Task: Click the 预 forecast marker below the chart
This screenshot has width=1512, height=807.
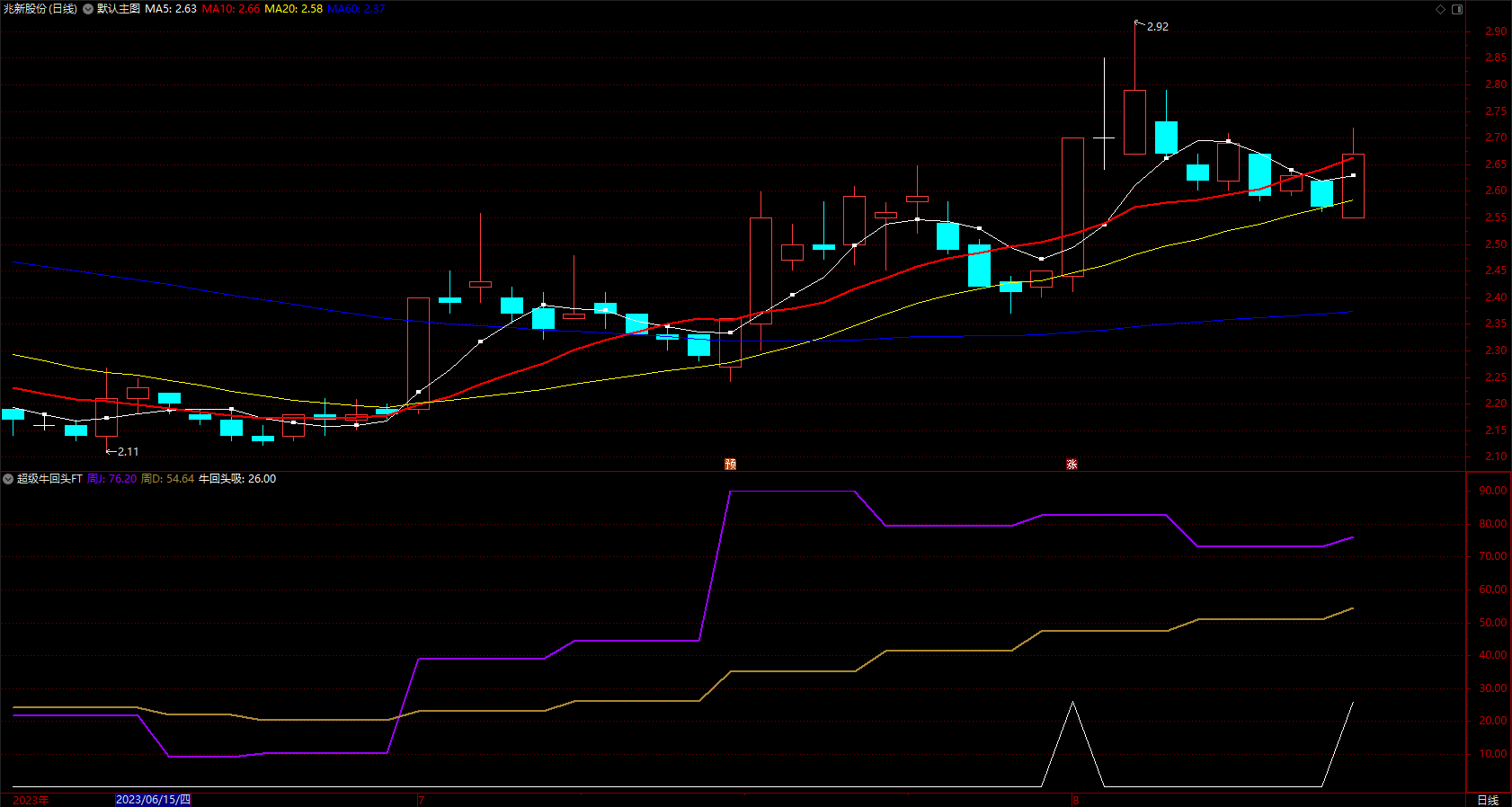Action: click(x=731, y=464)
